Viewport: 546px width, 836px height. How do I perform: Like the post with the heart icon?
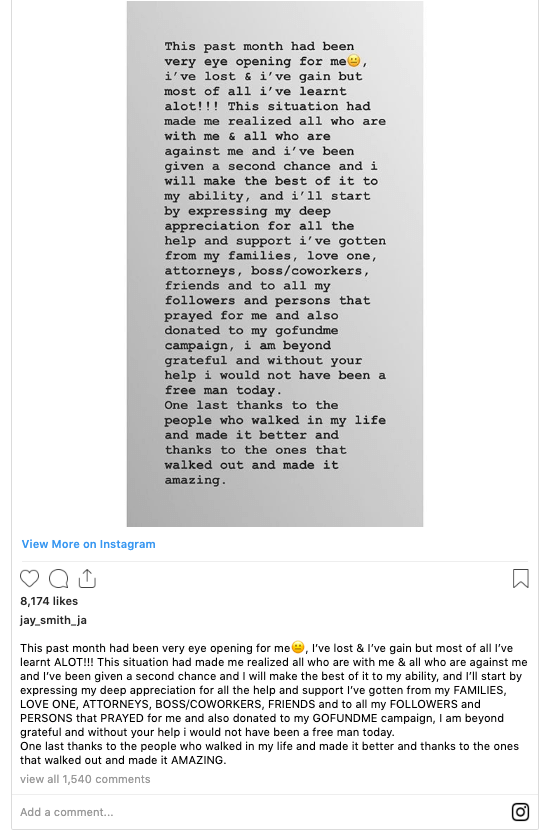[x=29, y=578]
